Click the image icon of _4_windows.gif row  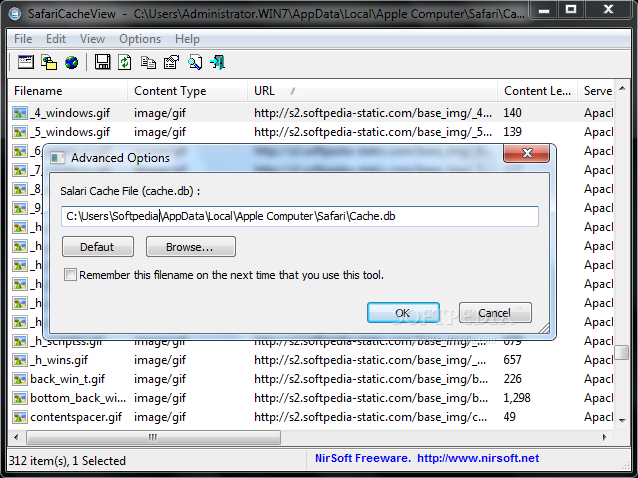coord(20,113)
